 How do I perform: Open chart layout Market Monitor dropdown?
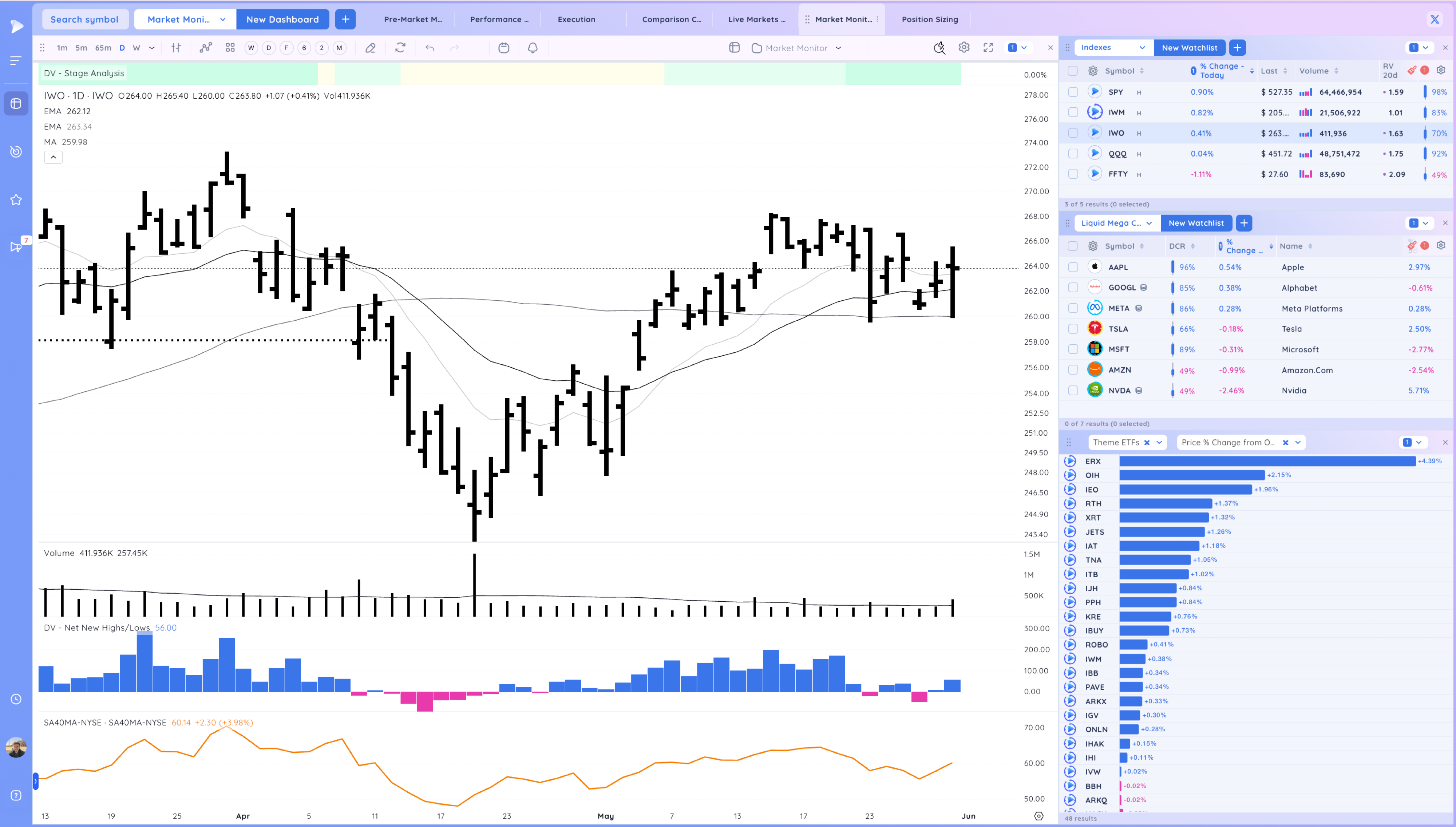click(x=797, y=48)
